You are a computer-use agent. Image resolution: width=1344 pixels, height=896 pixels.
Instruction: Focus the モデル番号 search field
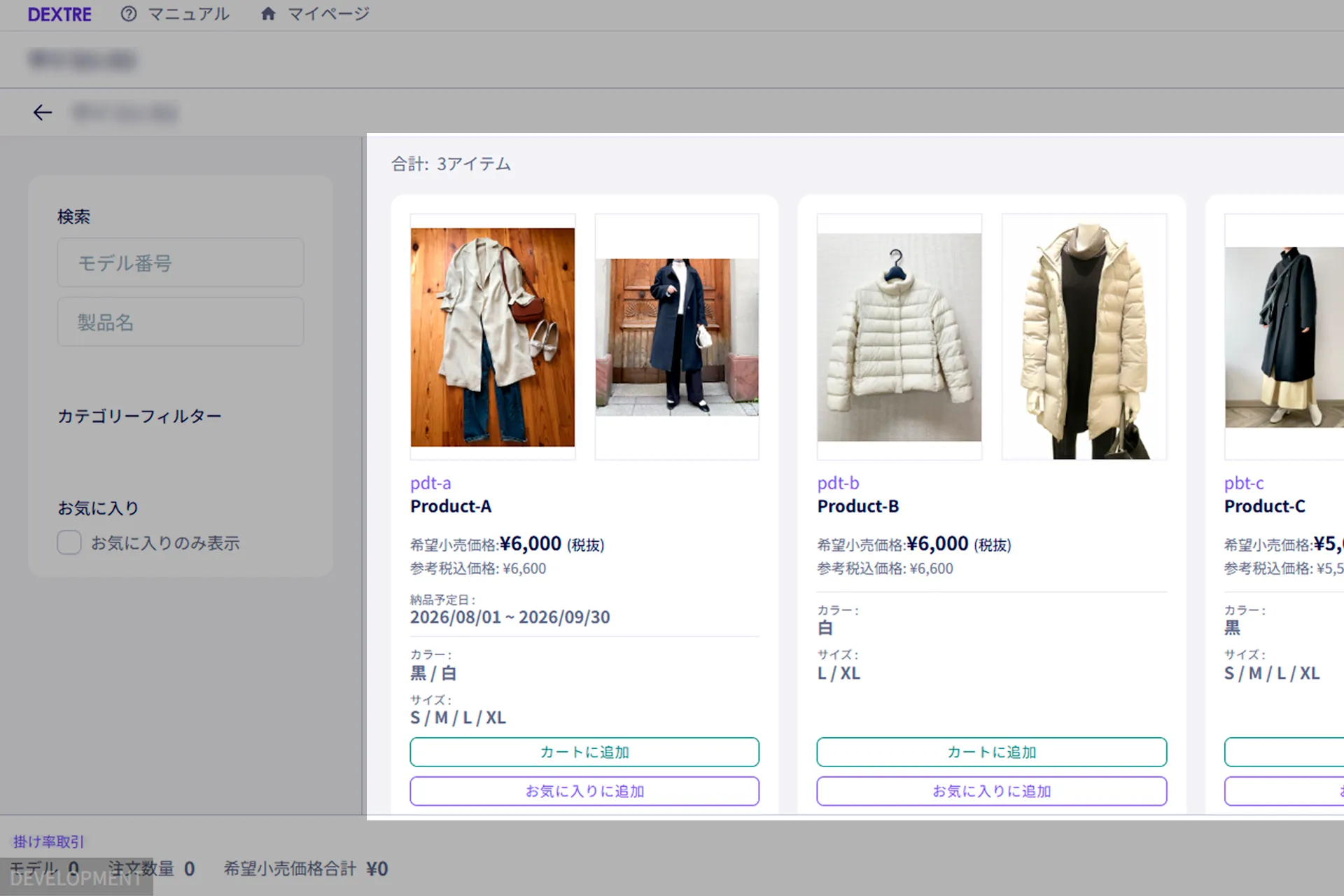pyautogui.click(x=181, y=262)
